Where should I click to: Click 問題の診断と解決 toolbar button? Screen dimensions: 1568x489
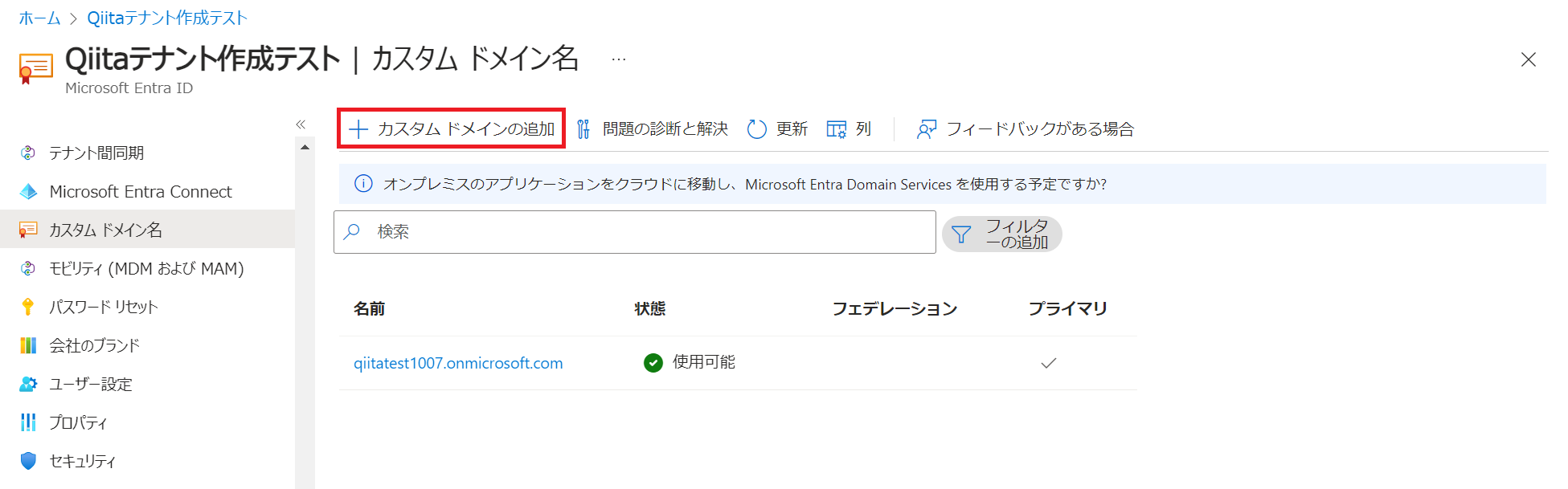[x=652, y=129]
